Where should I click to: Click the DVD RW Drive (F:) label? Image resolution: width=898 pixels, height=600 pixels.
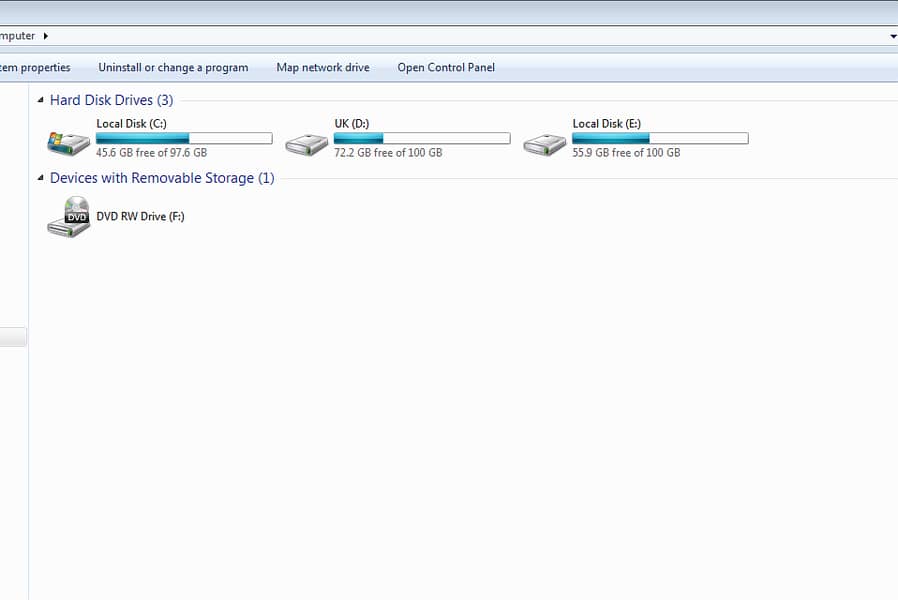click(140, 216)
